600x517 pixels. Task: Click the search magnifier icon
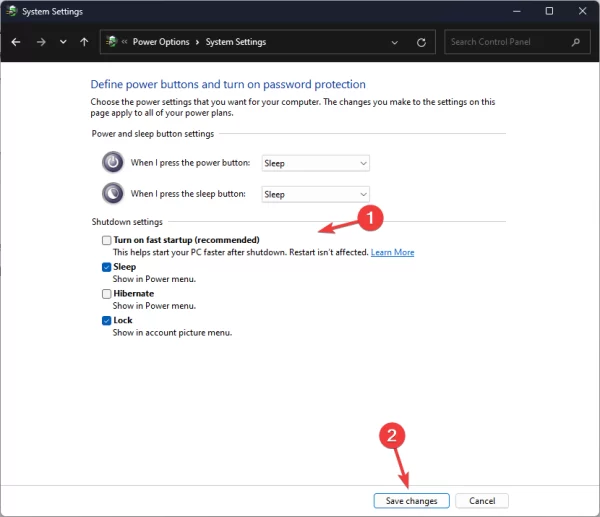click(x=576, y=42)
